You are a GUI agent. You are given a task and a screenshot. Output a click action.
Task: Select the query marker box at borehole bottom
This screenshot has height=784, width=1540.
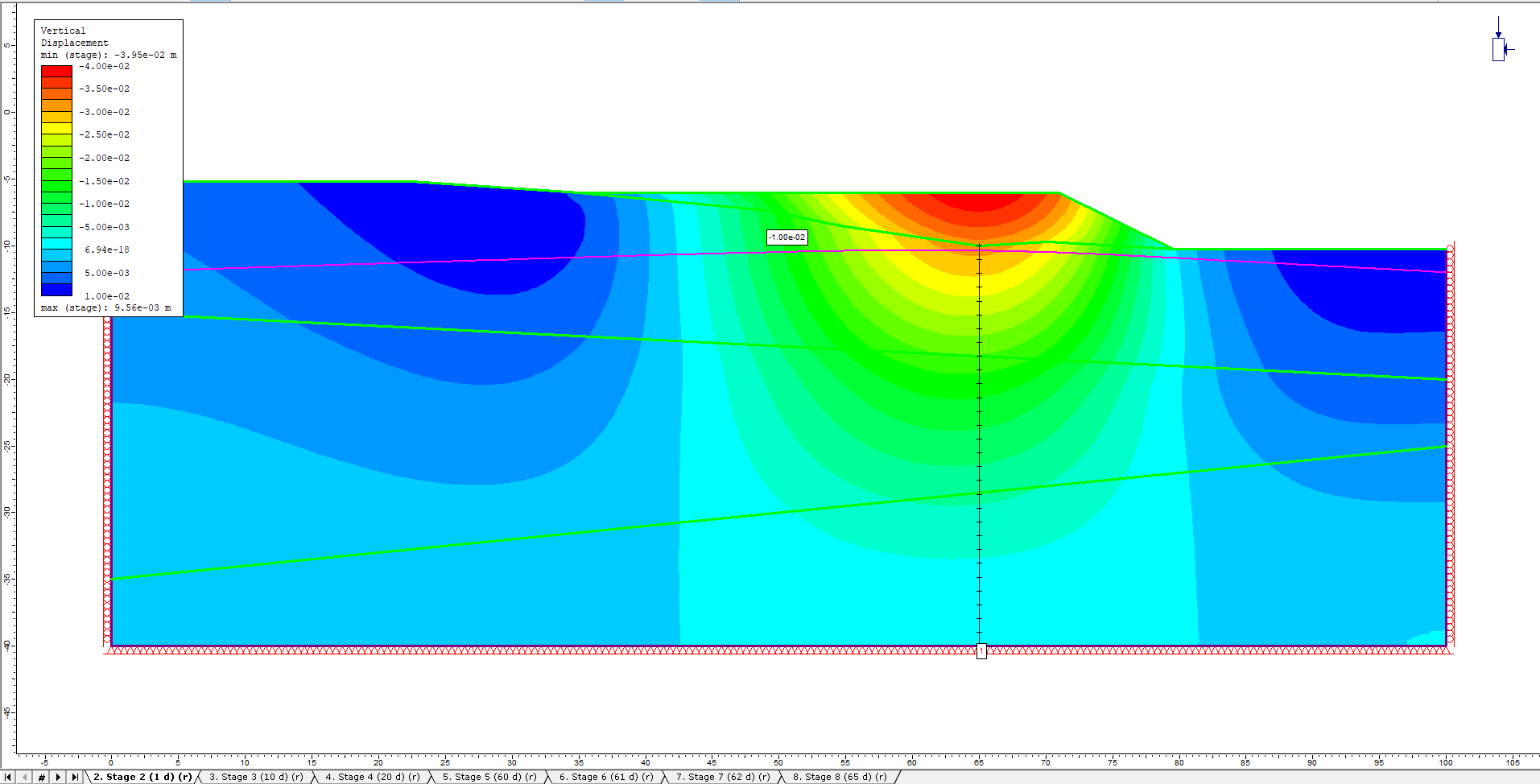point(981,651)
